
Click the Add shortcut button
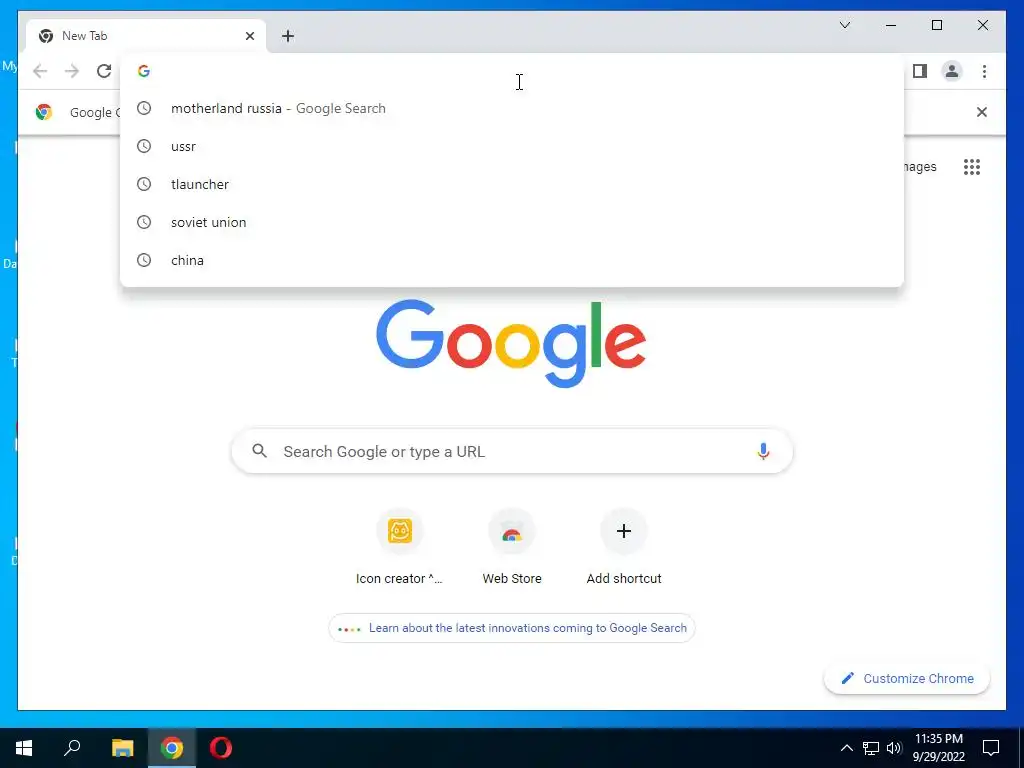point(624,548)
